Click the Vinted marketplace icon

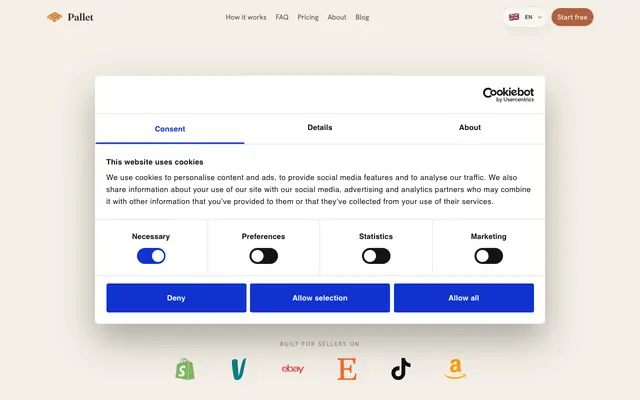point(239,369)
